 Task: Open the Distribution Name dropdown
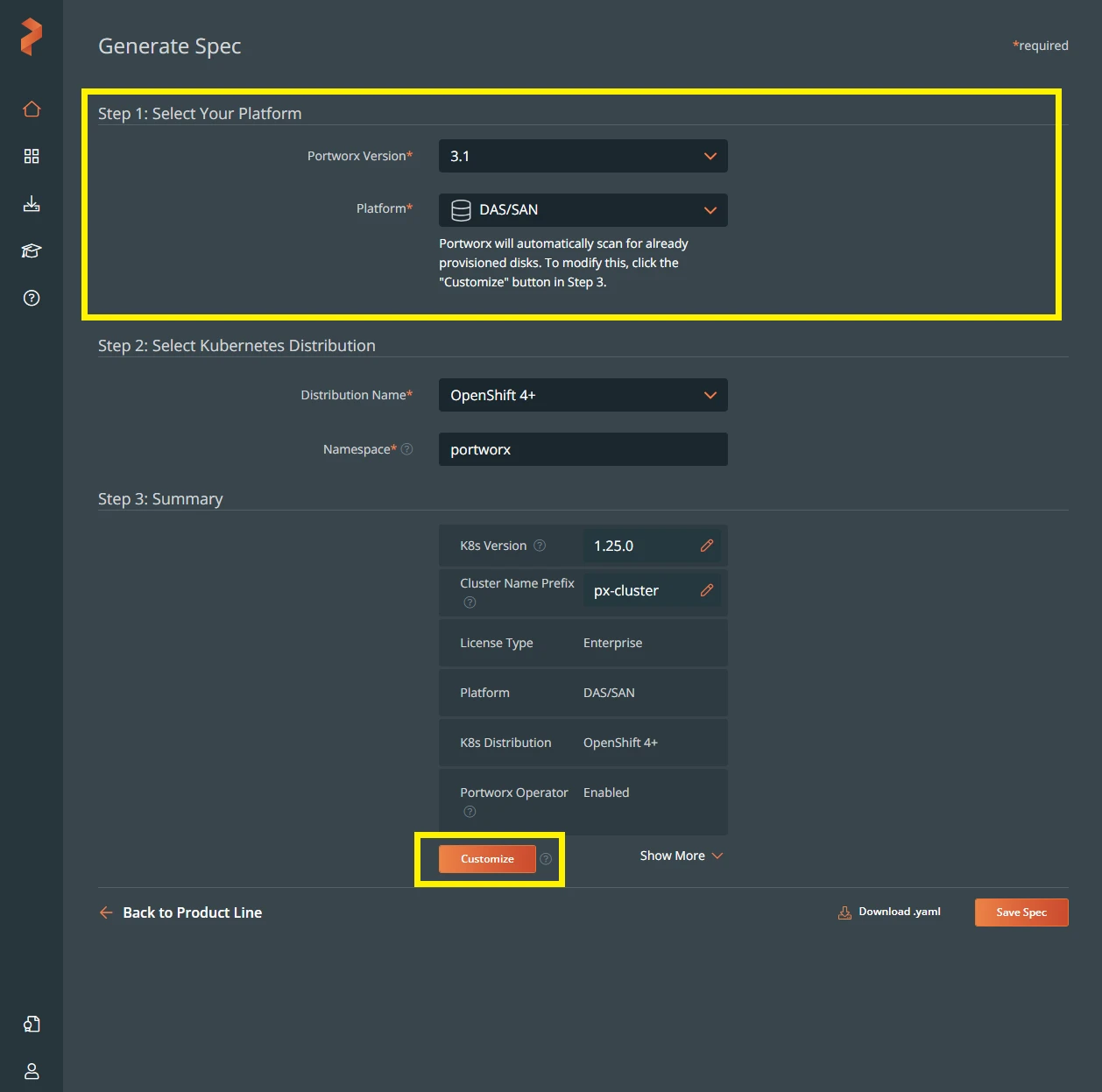(583, 395)
